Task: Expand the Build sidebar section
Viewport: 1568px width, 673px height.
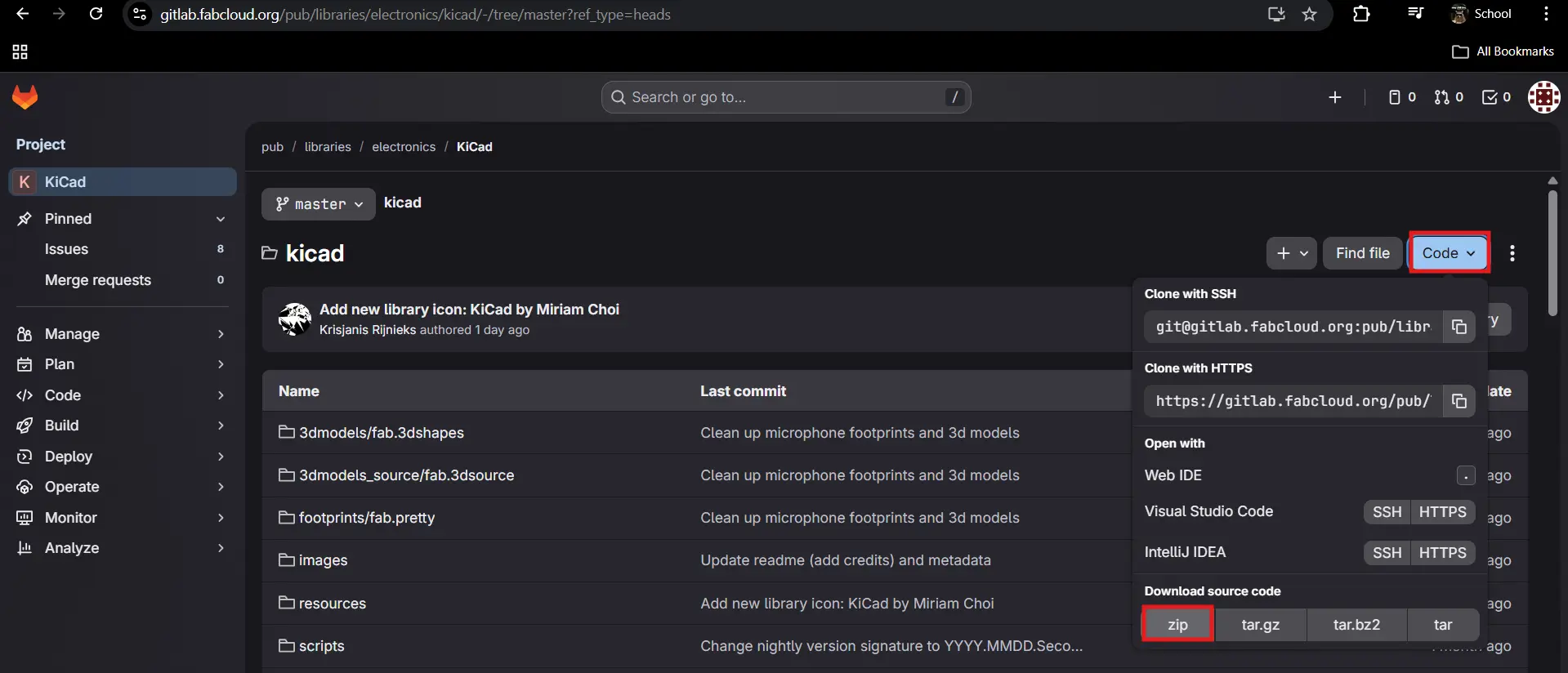Action: point(121,426)
